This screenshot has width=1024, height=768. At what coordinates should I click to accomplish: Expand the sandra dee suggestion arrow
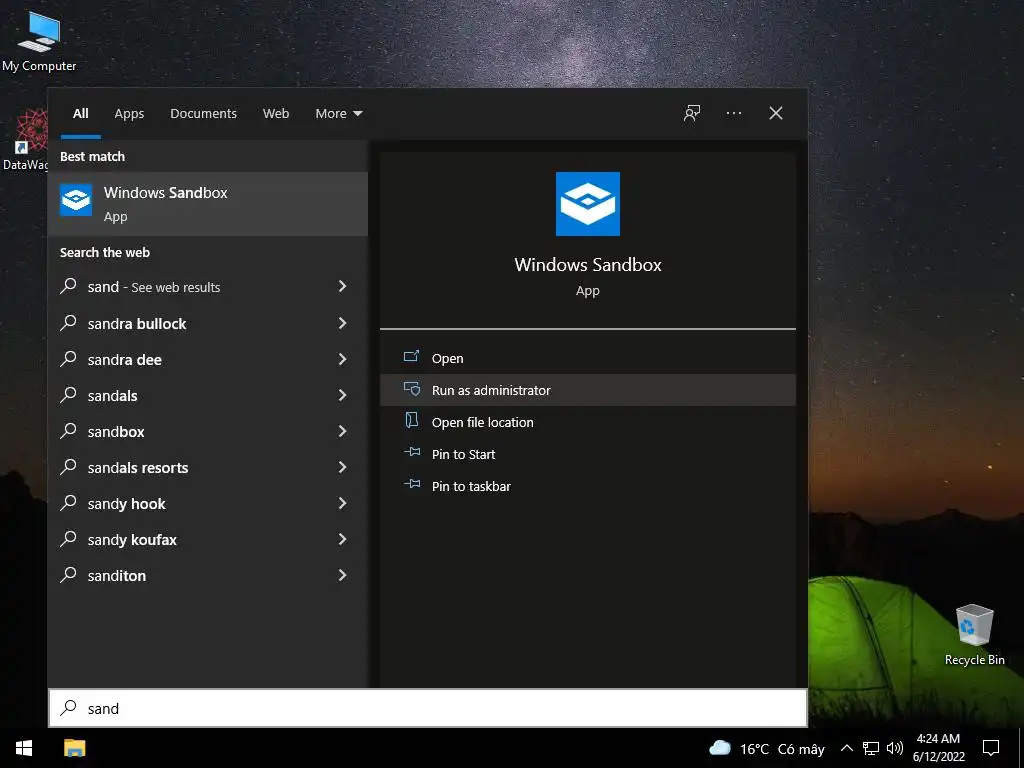pyautogui.click(x=342, y=359)
